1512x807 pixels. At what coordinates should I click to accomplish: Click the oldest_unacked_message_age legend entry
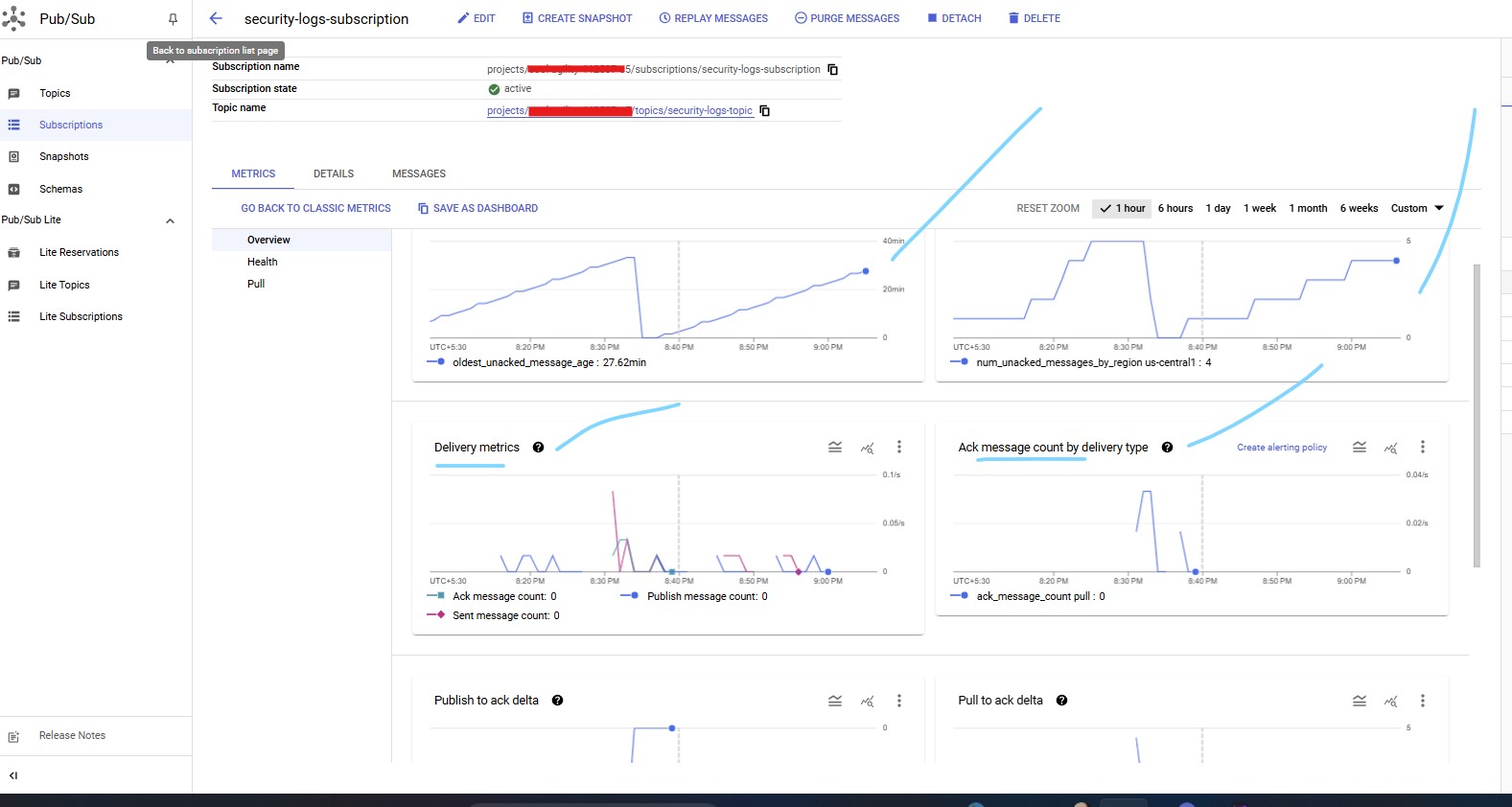[536, 362]
